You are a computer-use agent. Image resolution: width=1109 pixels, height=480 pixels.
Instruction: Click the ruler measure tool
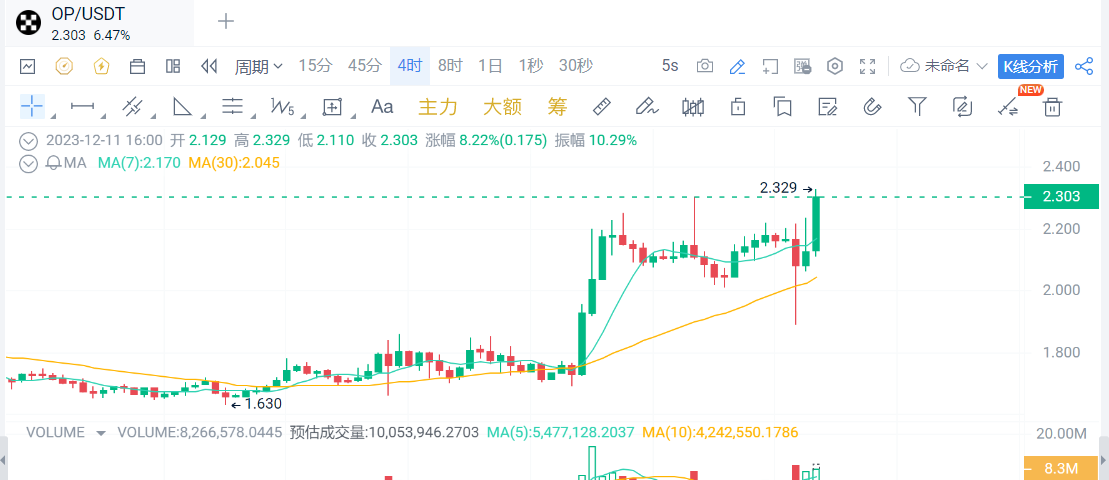pos(601,106)
